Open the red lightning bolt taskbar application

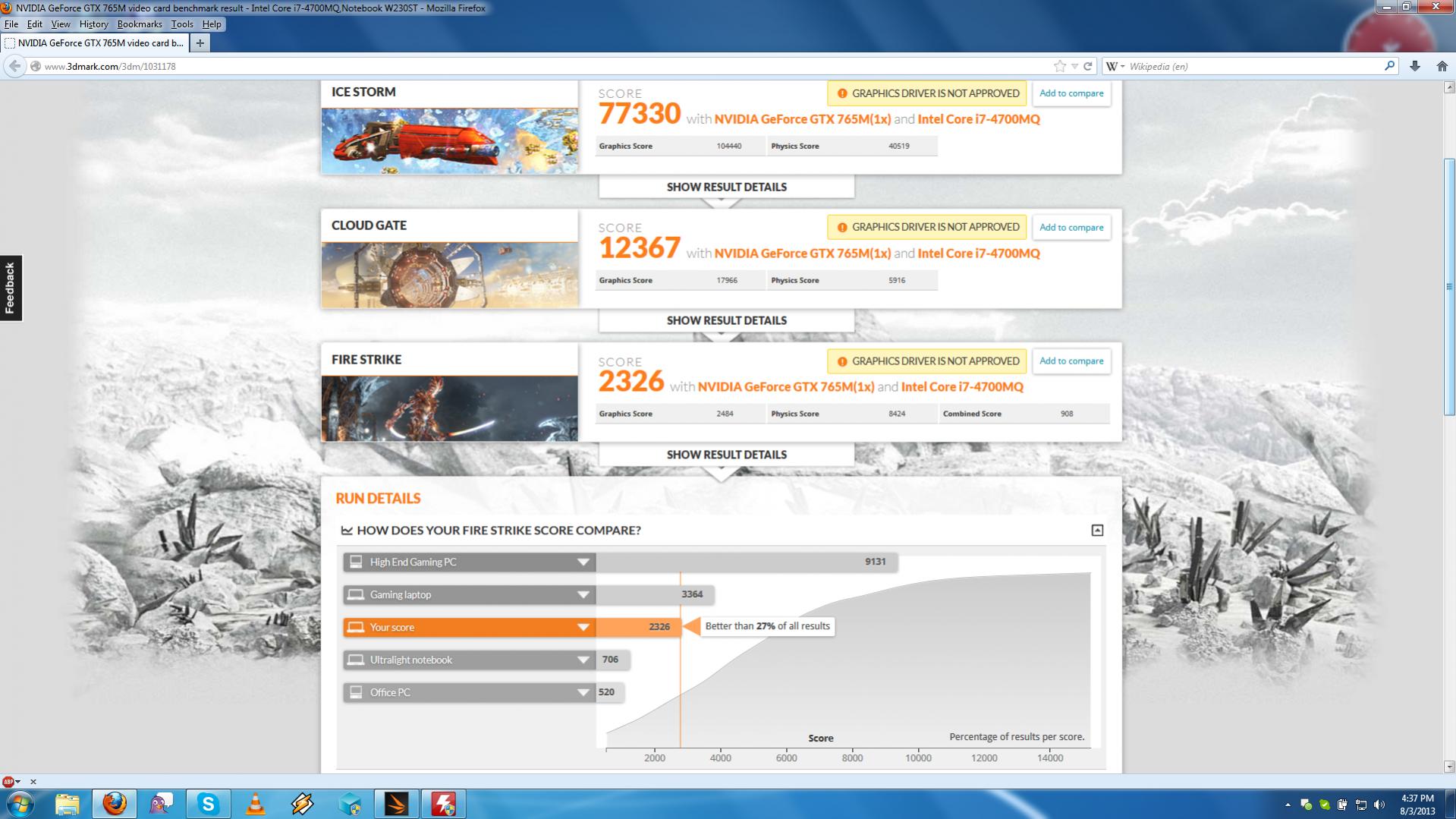pyautogui.click(x=444, y=804)
